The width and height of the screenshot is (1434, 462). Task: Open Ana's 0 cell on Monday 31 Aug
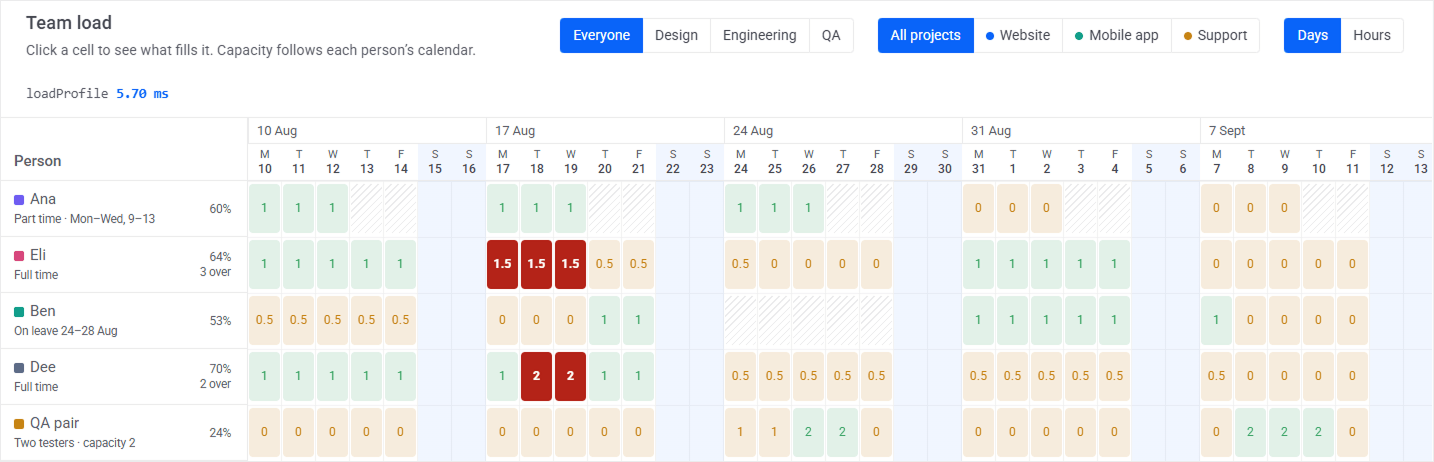tap(979, 208)
